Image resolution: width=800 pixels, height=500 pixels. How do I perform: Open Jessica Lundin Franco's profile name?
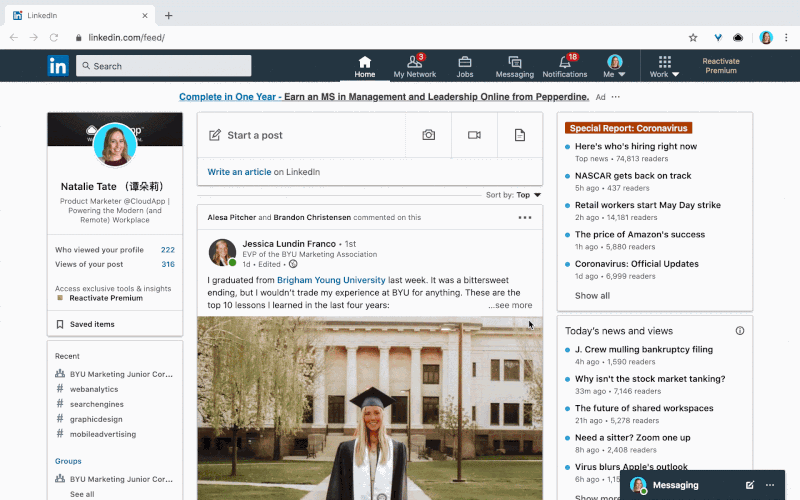pyautogui.click(x=289, y=244)
